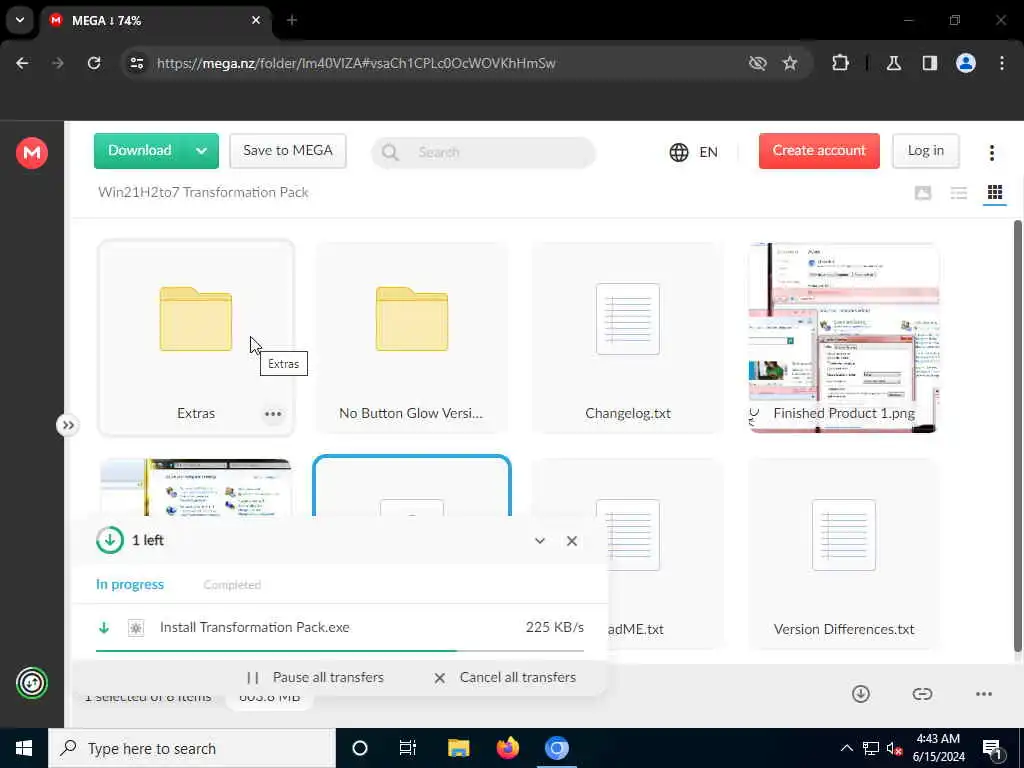Open Firefox from the taskbar
1024x768 pixels.
point(507,748)
